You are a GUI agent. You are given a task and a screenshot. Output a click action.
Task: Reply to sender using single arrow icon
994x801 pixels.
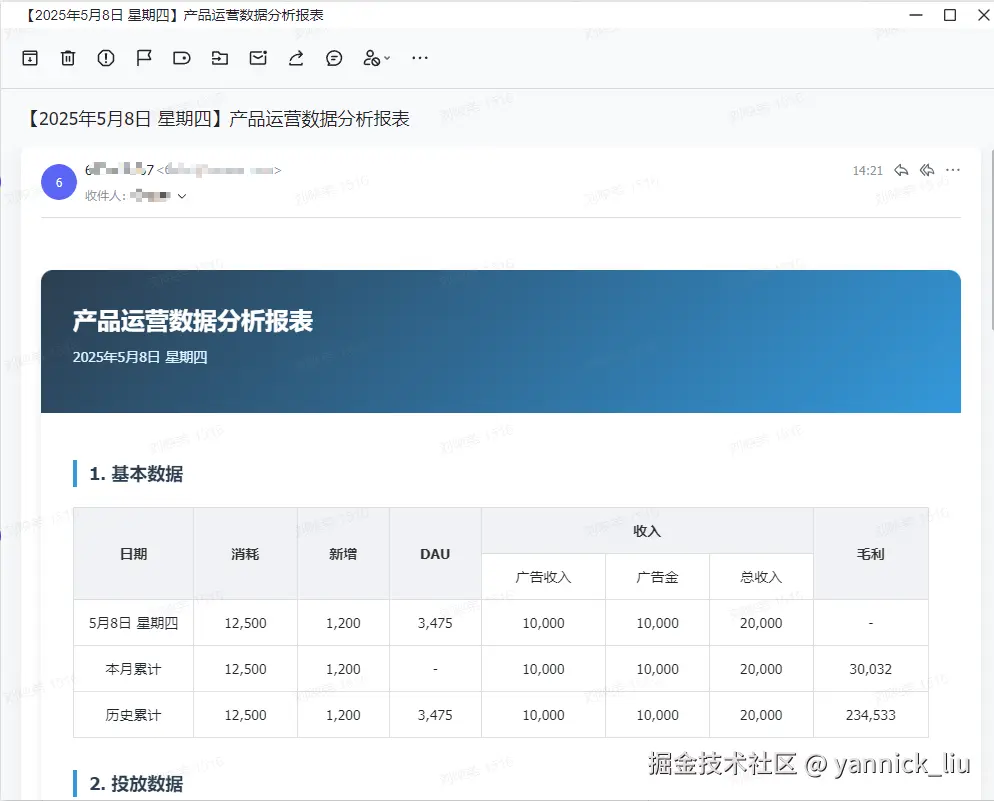click(x=901, y=170)
